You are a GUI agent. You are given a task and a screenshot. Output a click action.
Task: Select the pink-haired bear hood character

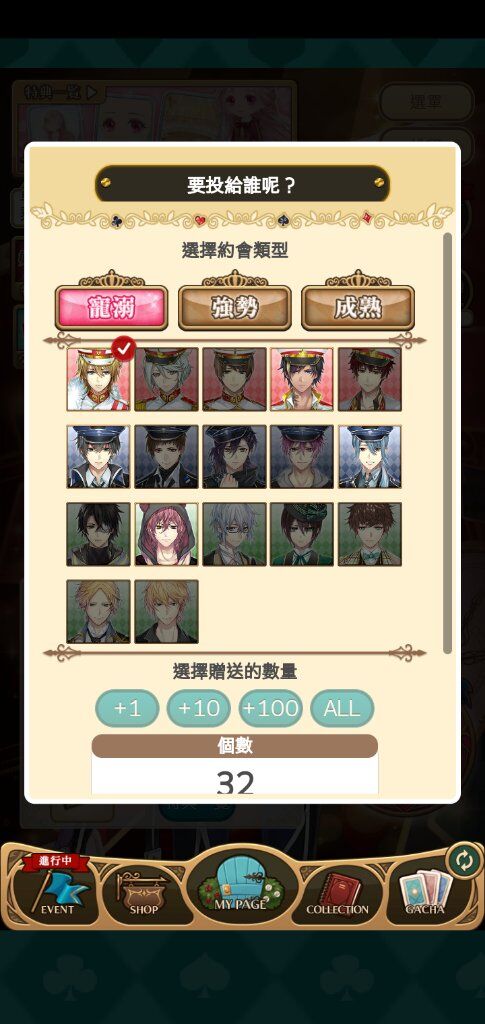click(x=166, y=534)
